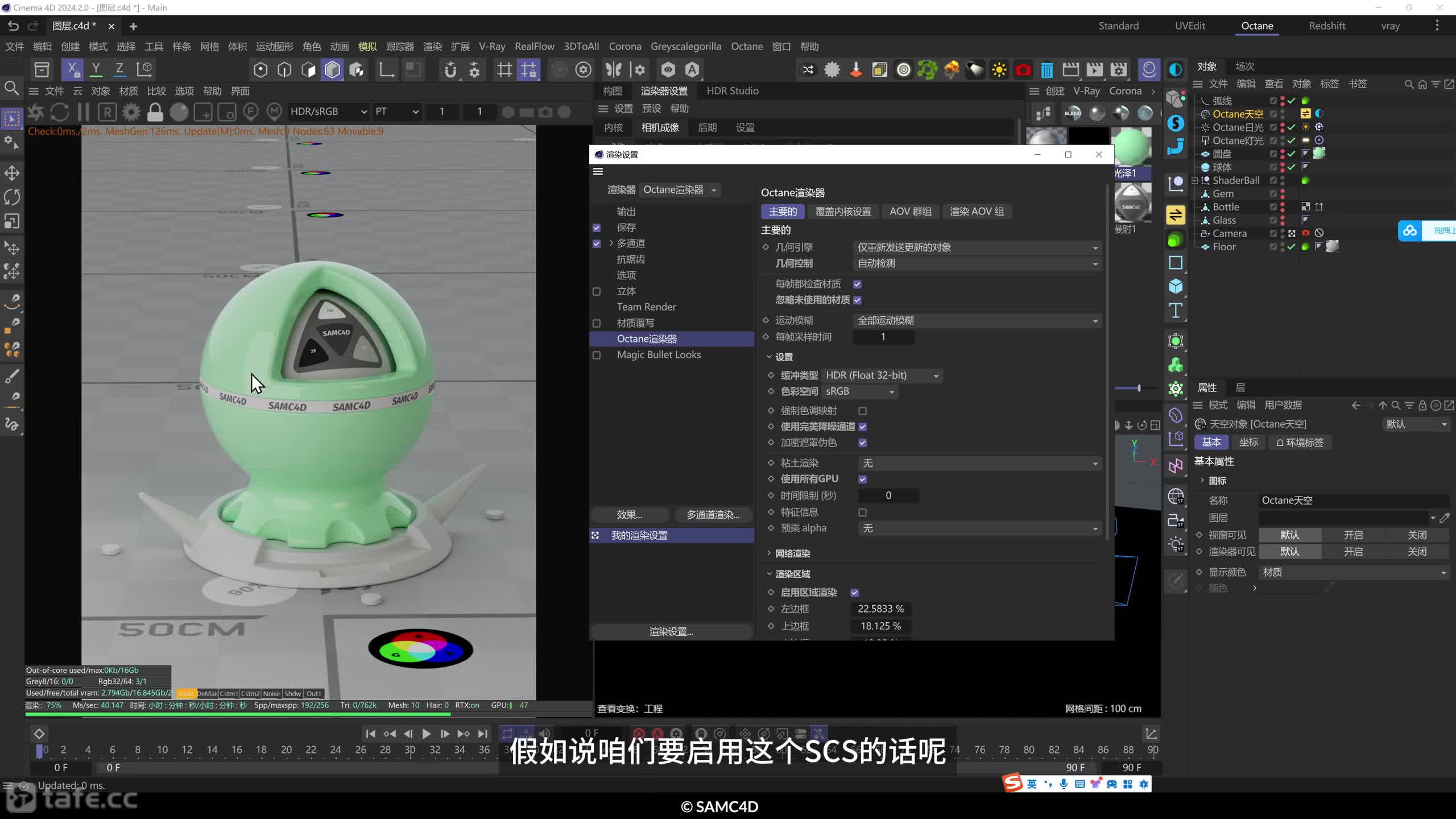Click 开启 for 视窗可见
This screenshot has height=819, width=1456.
tap(1353, 535)
